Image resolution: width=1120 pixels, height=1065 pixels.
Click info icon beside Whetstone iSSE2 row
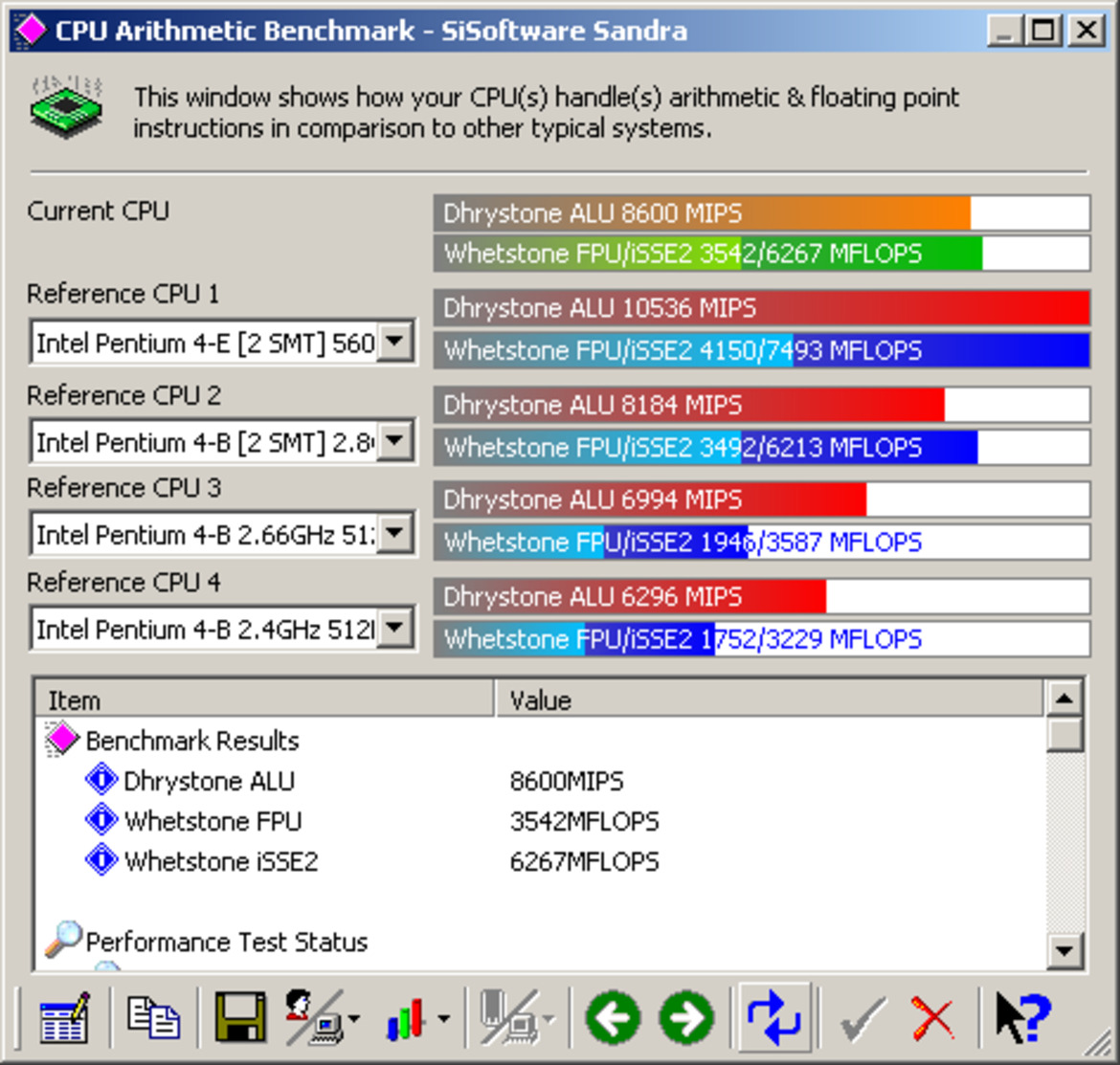coord(101,859)
